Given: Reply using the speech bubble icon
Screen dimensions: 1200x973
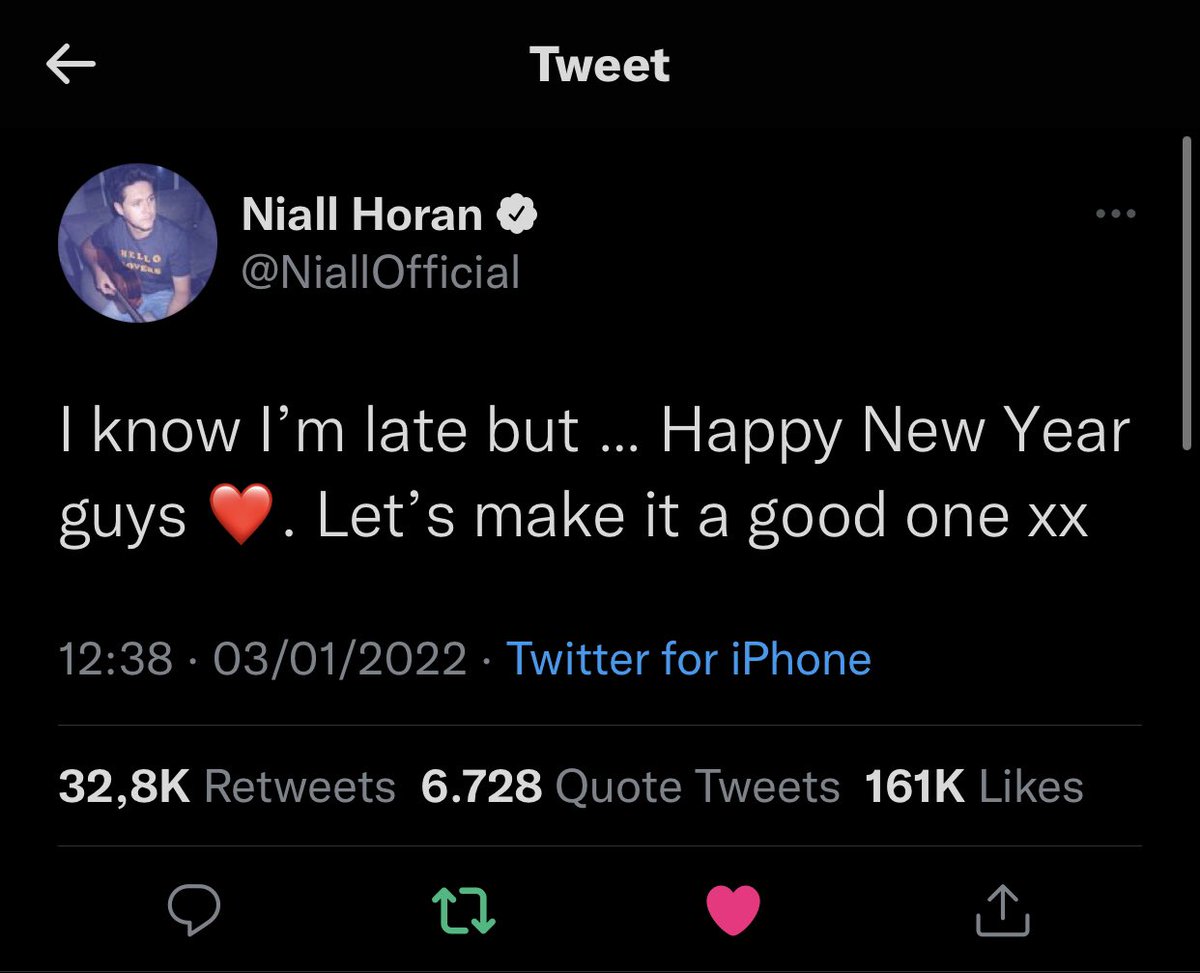Looking at the screenshot, I should [193, 909].
